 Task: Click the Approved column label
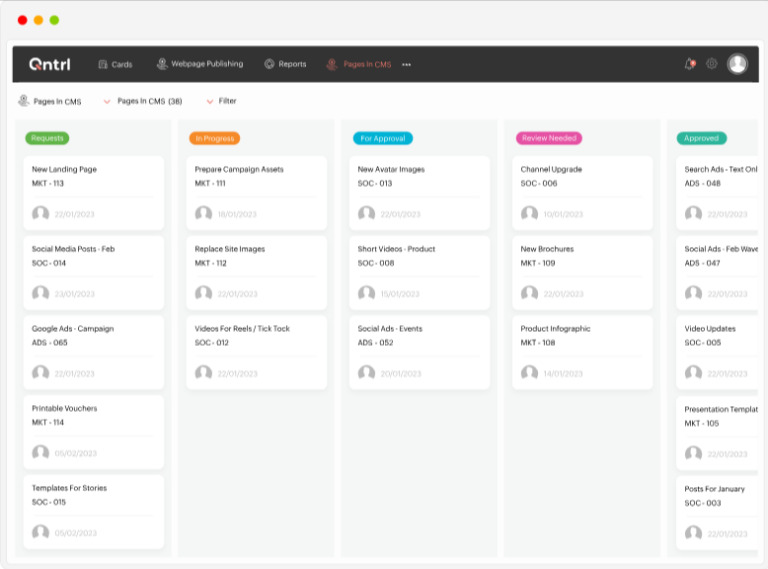[x=701, y=138]
